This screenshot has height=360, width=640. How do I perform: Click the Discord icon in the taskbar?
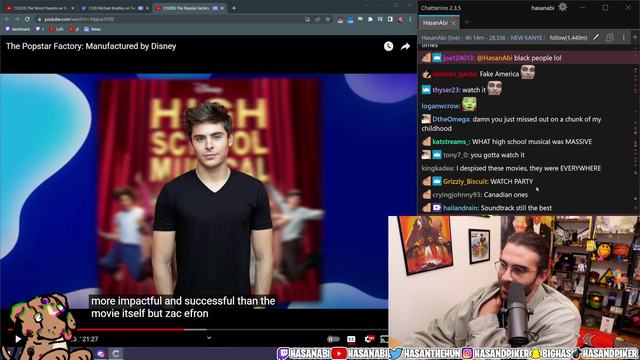tap(100, 353)
